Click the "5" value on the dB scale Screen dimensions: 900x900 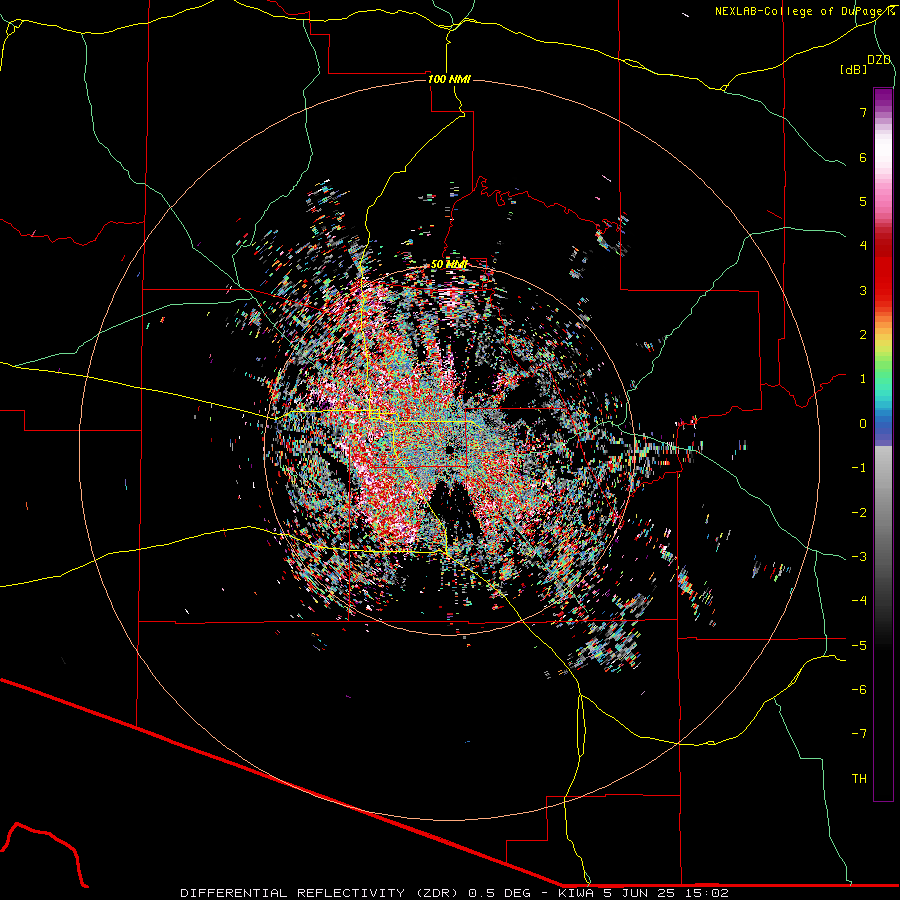pos(863,201)
